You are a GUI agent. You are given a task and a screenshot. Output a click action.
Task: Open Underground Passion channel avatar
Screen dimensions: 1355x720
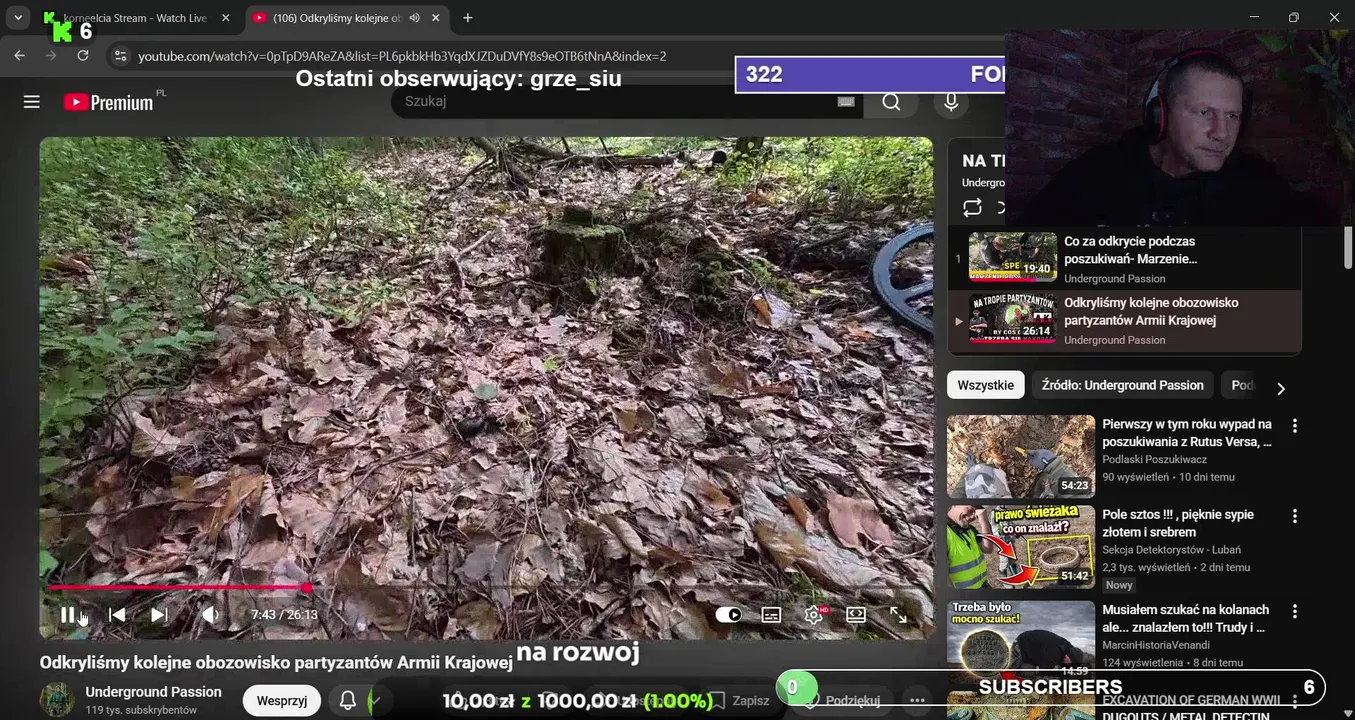(x=57, y=700)
